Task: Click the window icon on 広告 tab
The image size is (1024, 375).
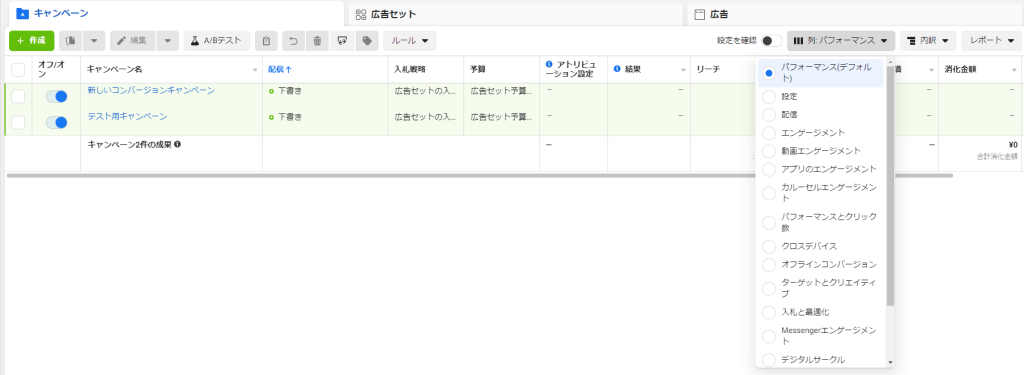Action: click(x=699, y=14)
